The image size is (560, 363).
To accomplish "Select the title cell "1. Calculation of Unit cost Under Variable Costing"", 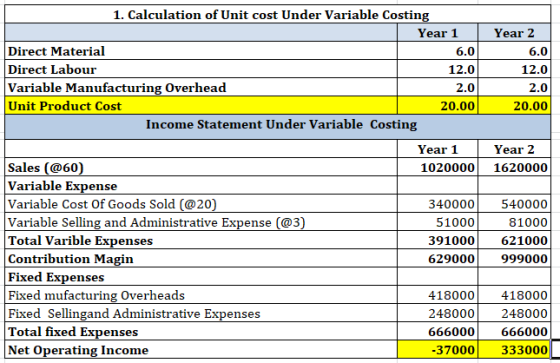I will [278, 14].
